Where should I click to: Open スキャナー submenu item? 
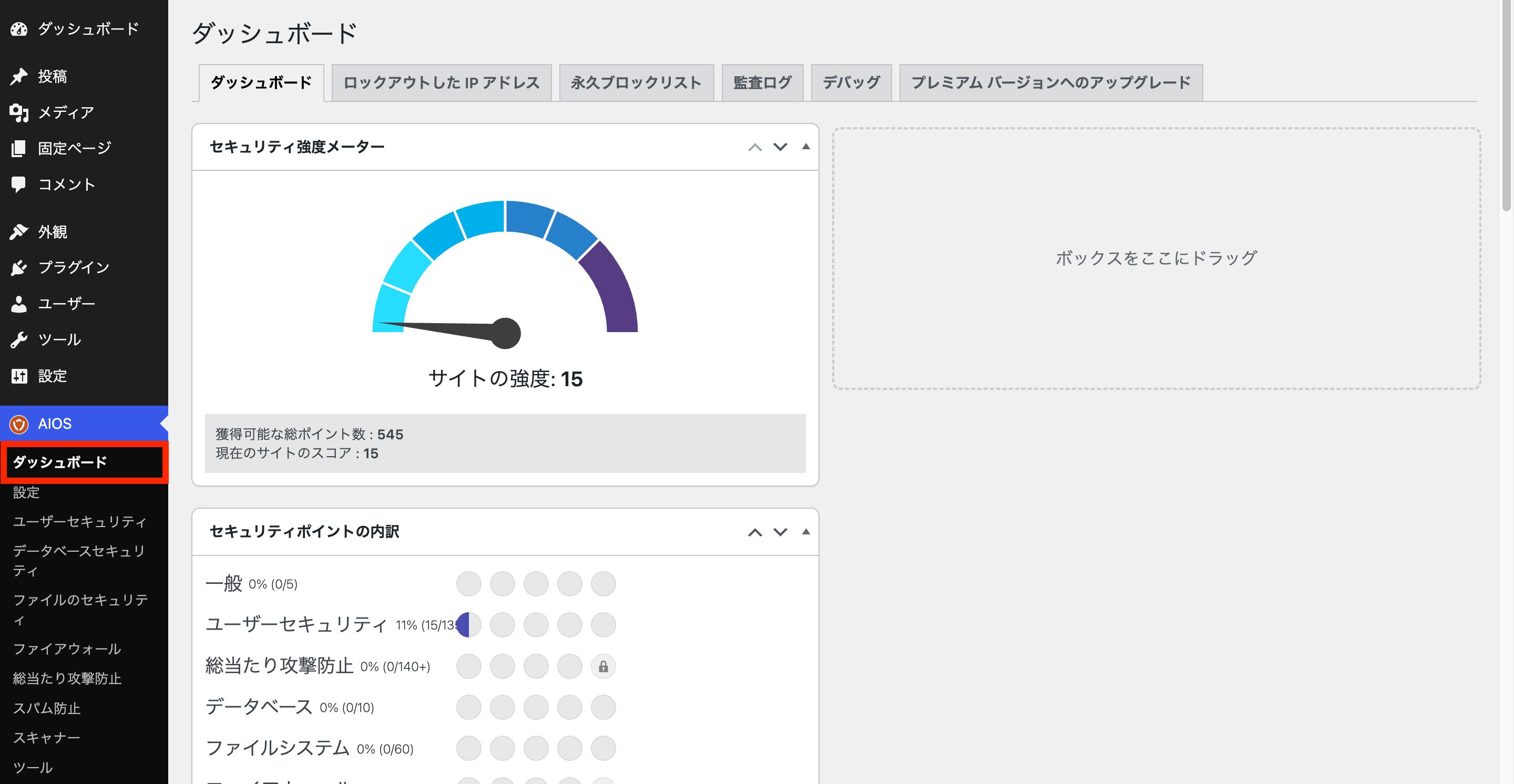click(46, 738)
